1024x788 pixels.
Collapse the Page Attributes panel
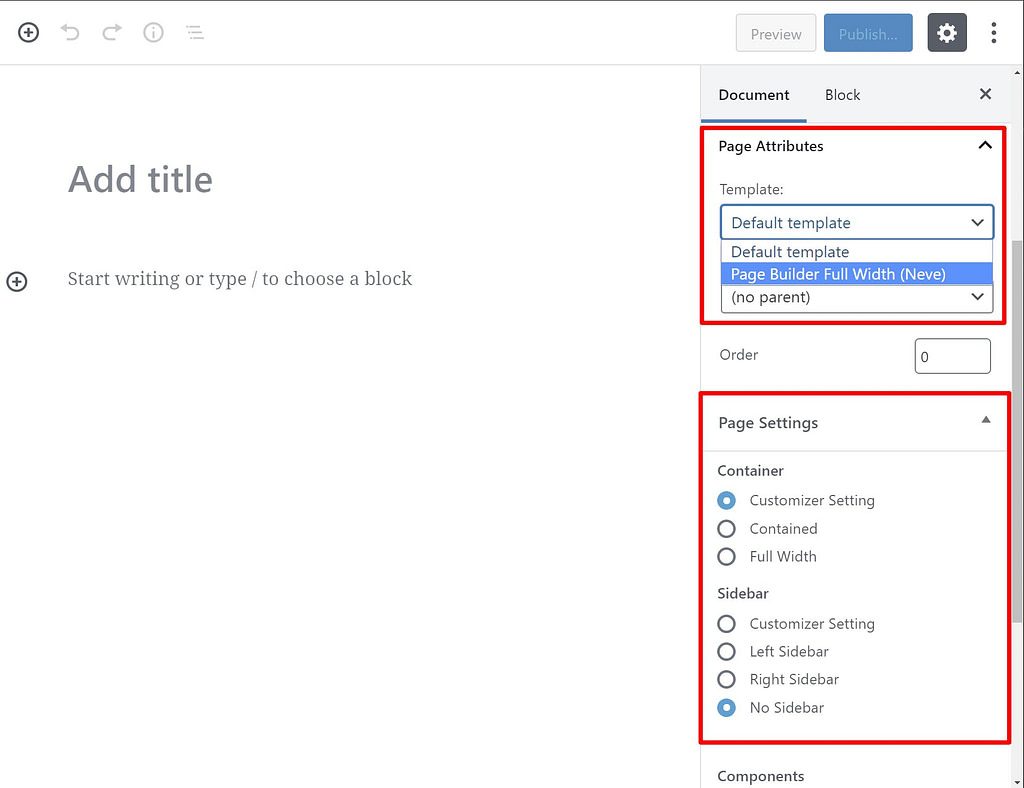(985, 145)
